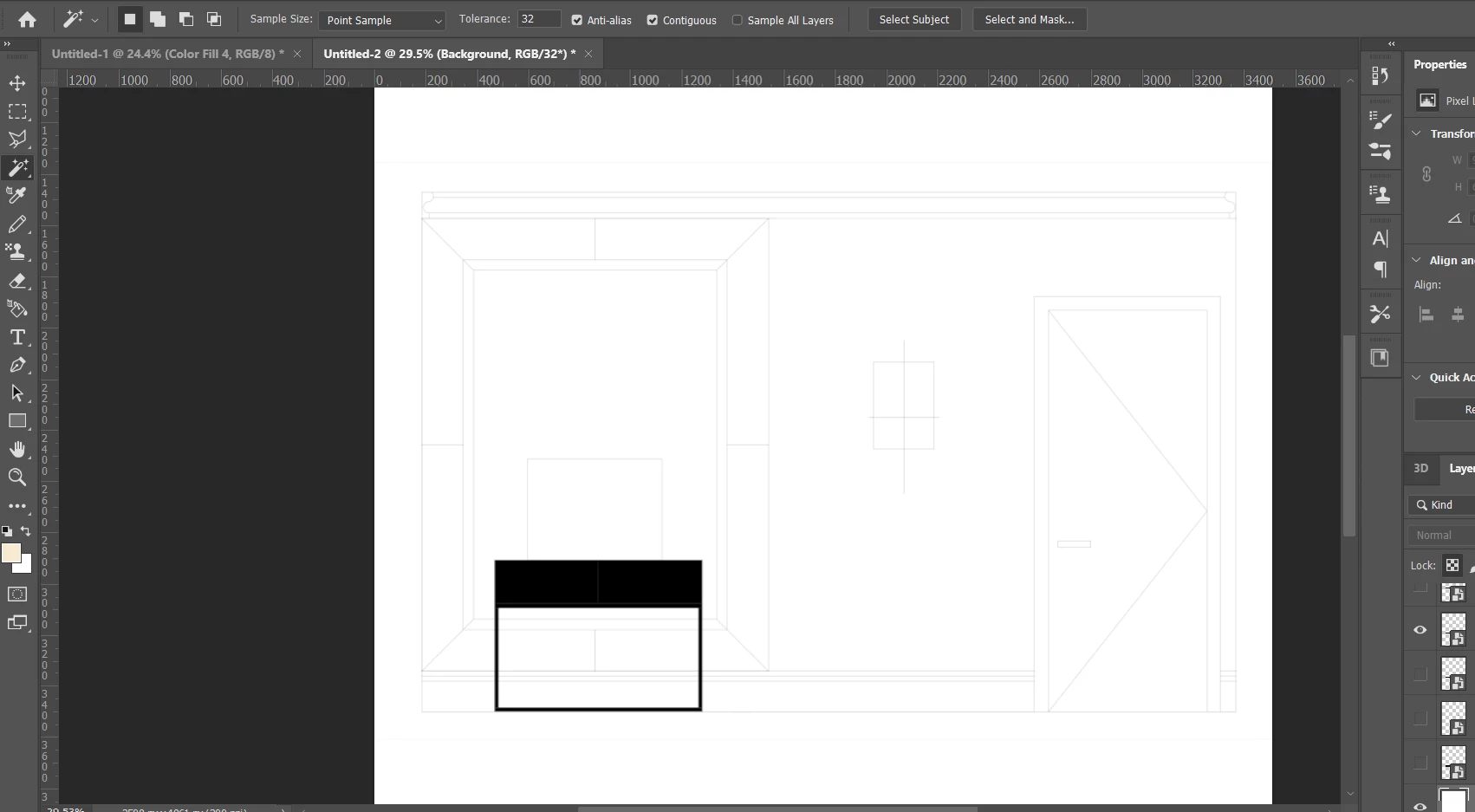Viewport: 1475px width, 812px height.
Task: Open the History panel icon
Action: pos(1381,76)
